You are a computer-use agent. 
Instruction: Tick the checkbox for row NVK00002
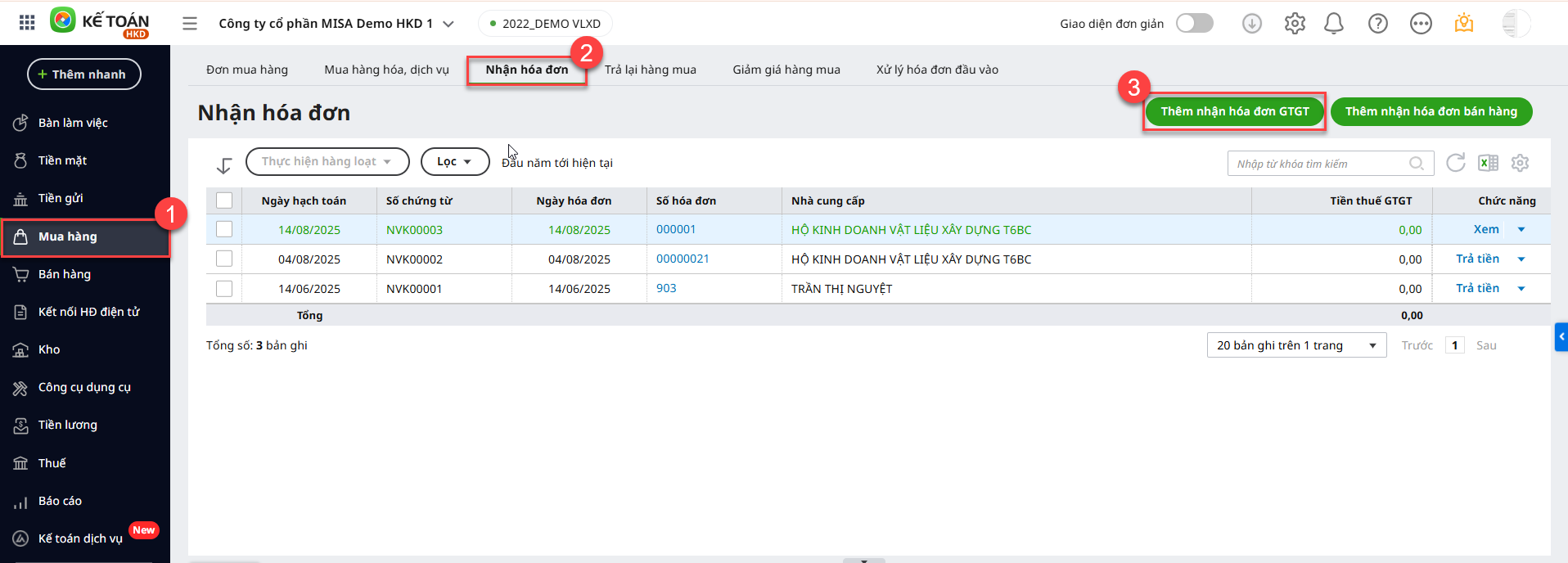(224, 259)
